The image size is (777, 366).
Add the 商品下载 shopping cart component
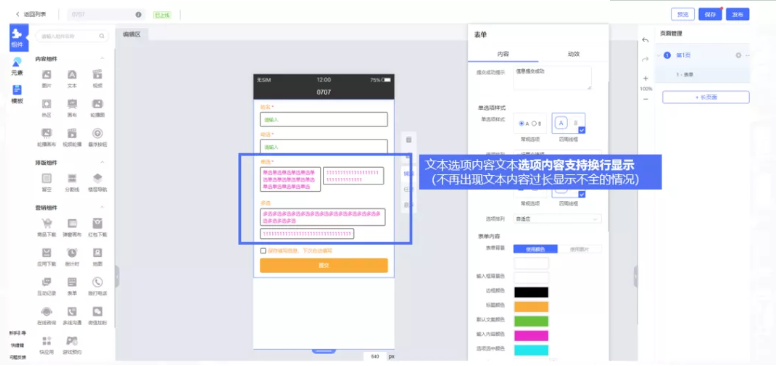click(x=46, y=227)
